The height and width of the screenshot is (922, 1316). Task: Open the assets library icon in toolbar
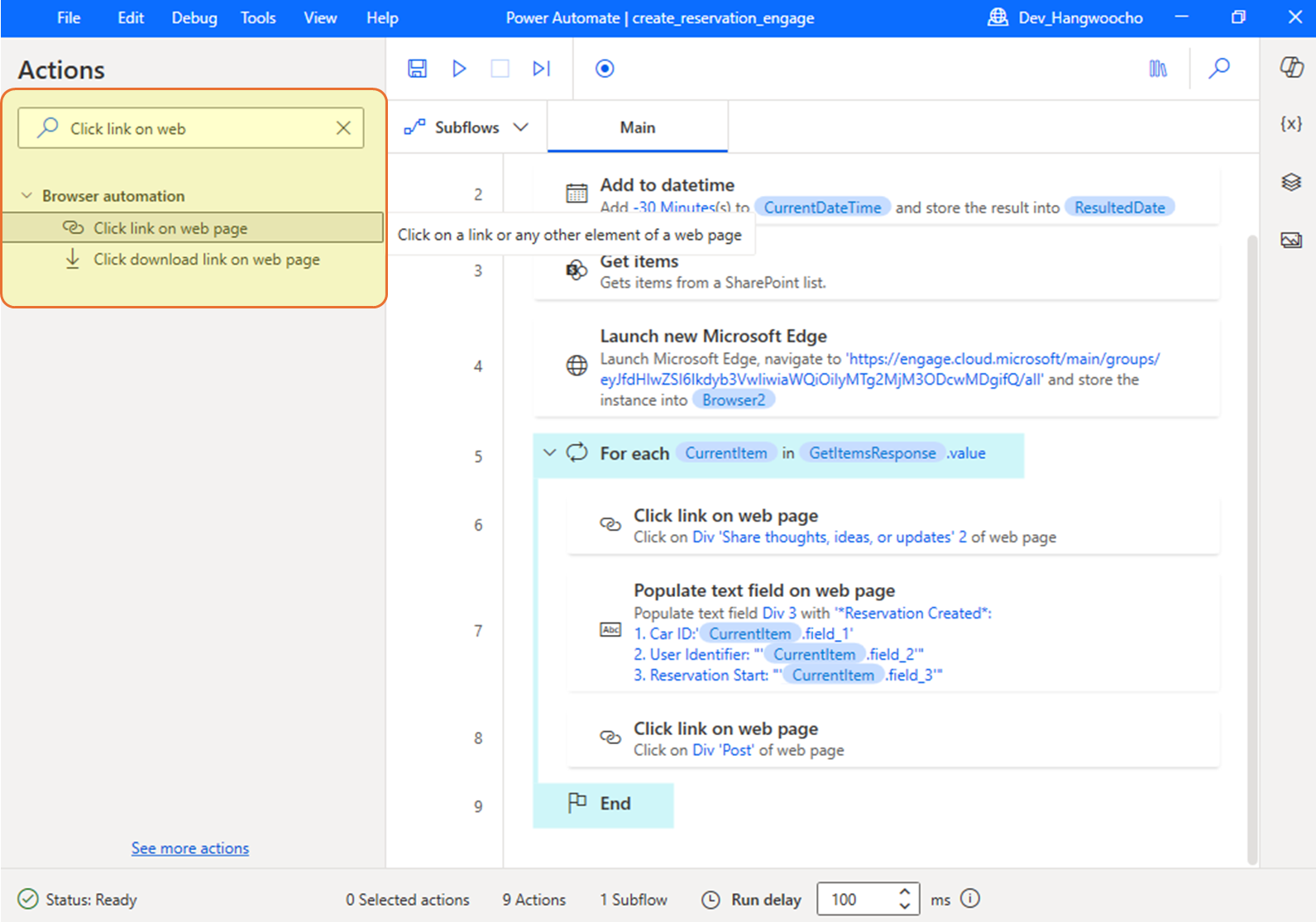1158,69
